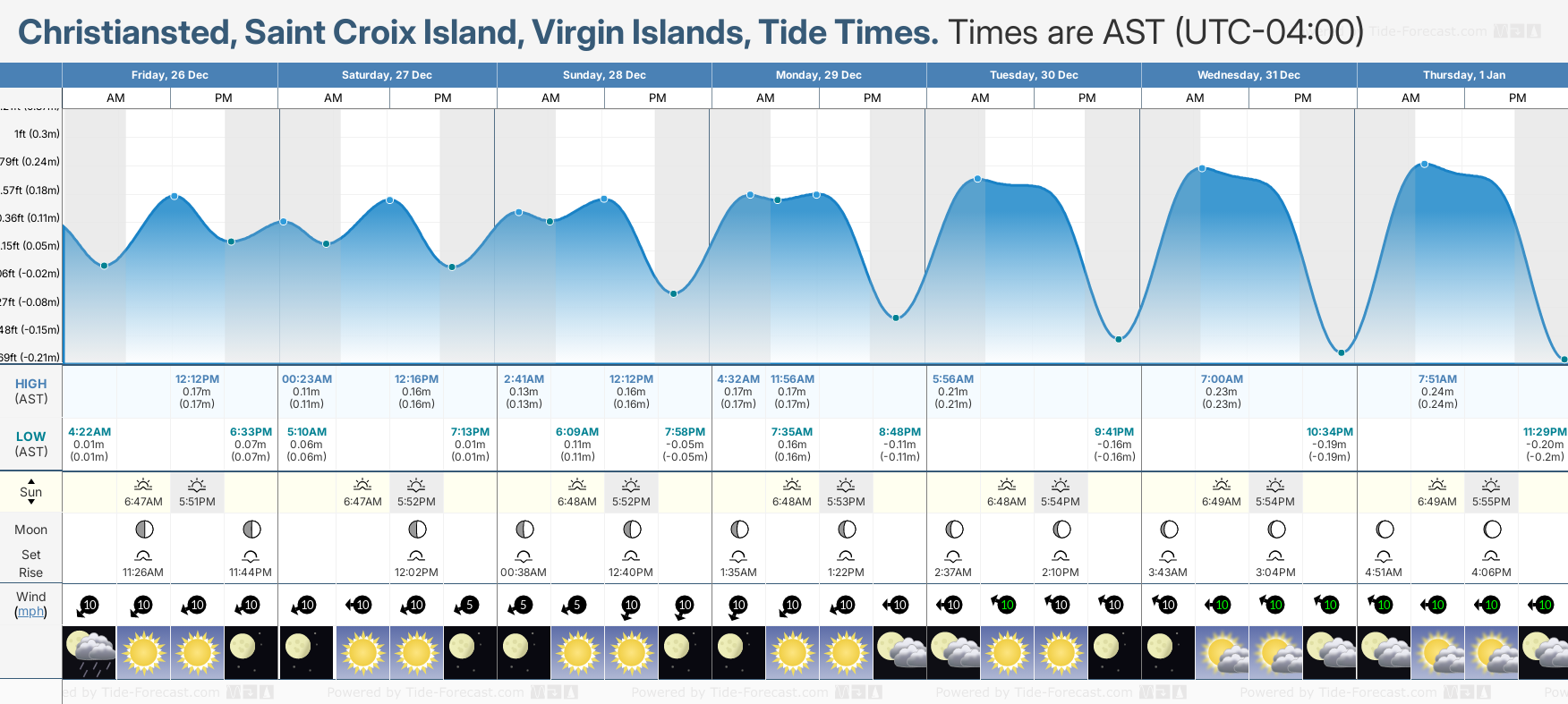Click Friday's sunrise icon in the Sun row
Image resolution: width=1568 pixels, height=704 pixels.
(x=143, y=485)
